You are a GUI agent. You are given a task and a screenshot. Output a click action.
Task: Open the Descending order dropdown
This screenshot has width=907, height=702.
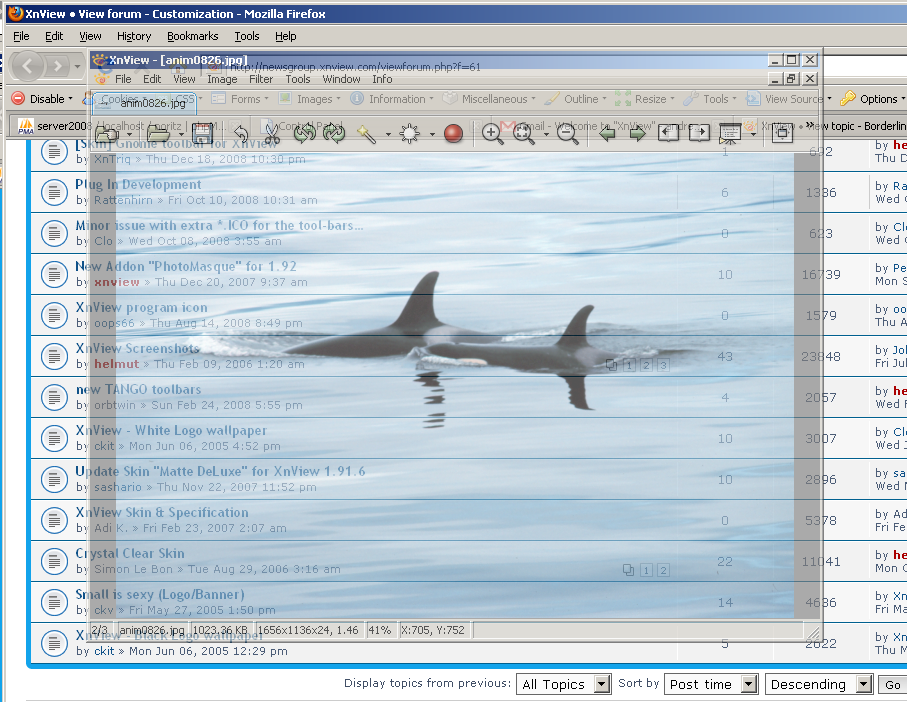click(820, 684)
